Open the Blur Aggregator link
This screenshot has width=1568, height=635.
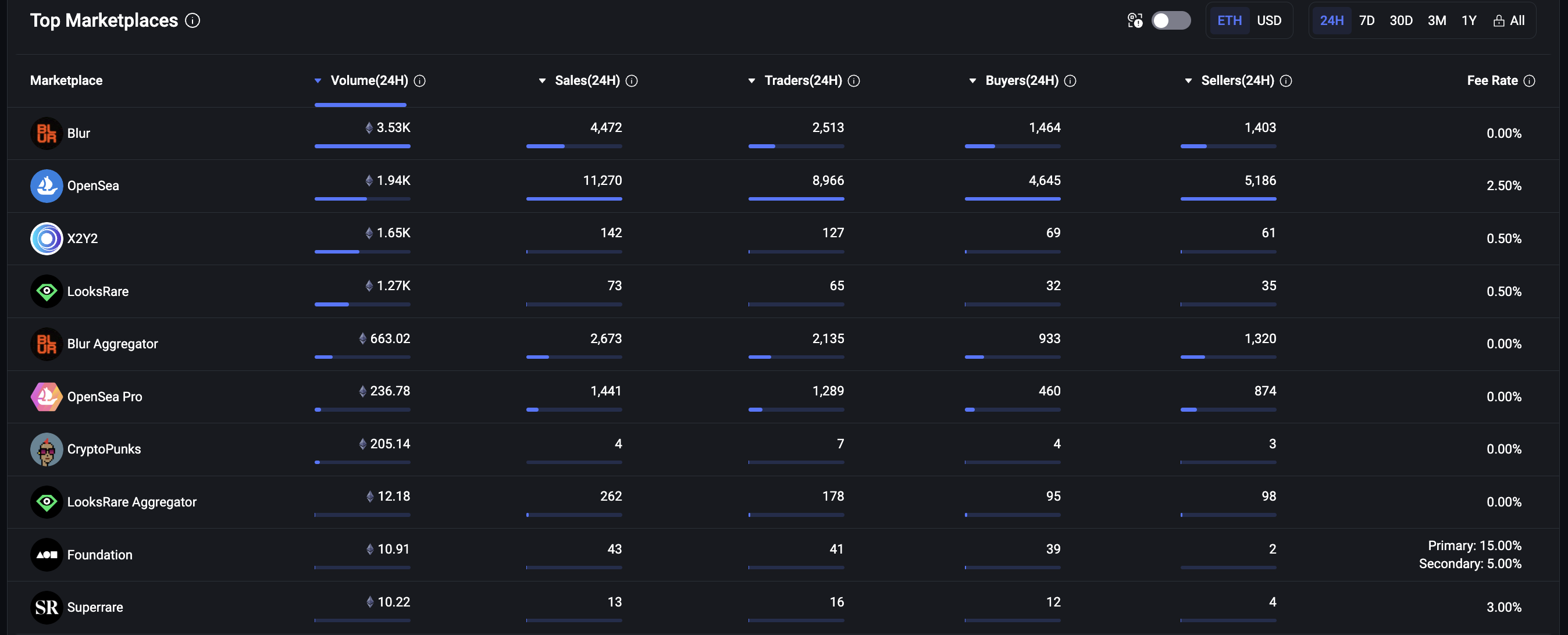(112, 344)
